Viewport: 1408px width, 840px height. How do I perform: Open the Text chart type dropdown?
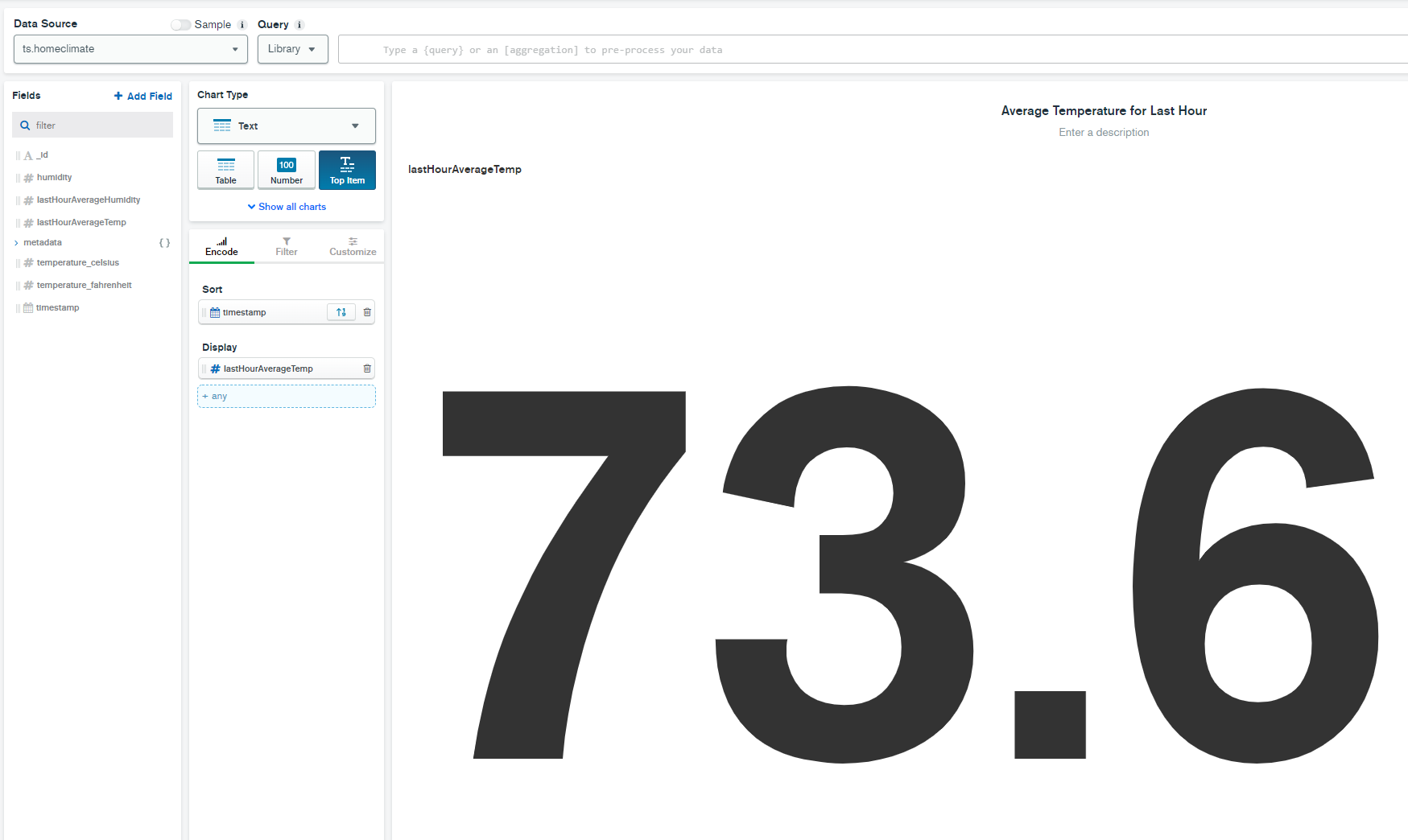(x=287, y=126)
